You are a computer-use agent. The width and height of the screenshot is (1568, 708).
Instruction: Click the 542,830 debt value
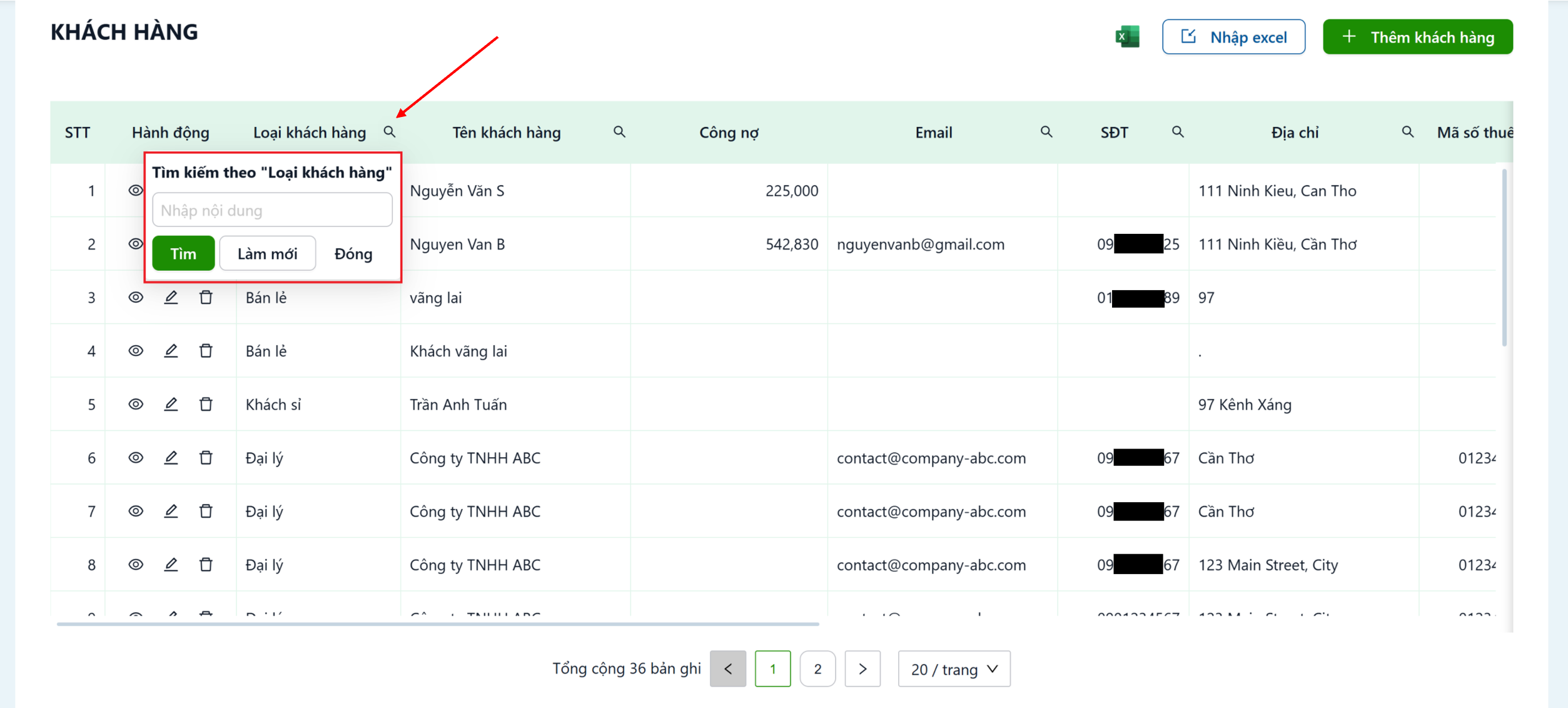[792, 244]
